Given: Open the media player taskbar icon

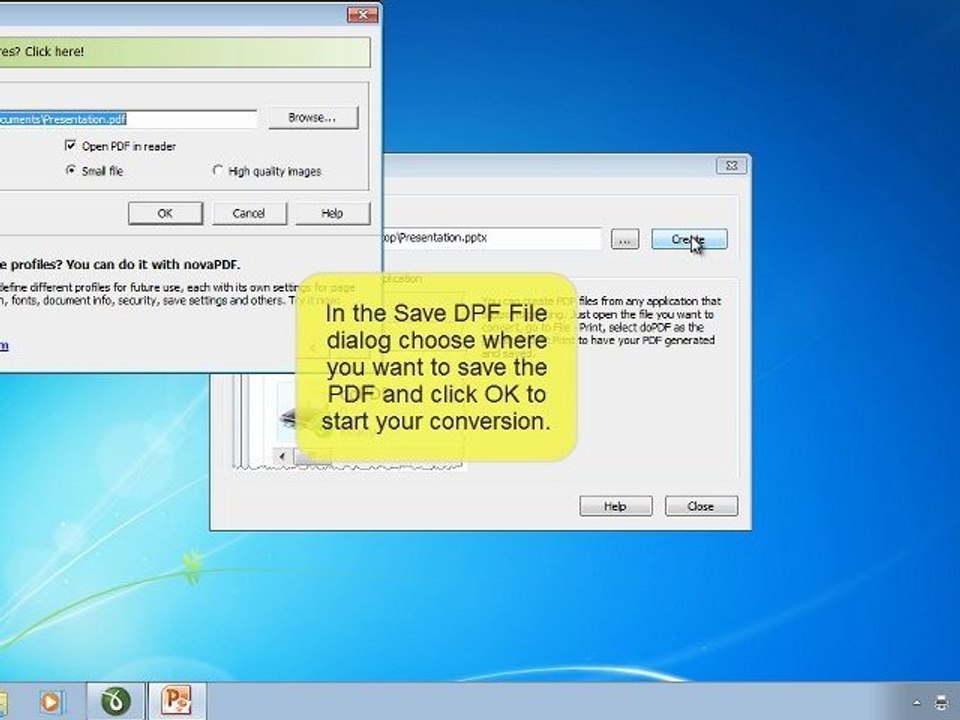Looking at the screenshot, I should point(51,702).
